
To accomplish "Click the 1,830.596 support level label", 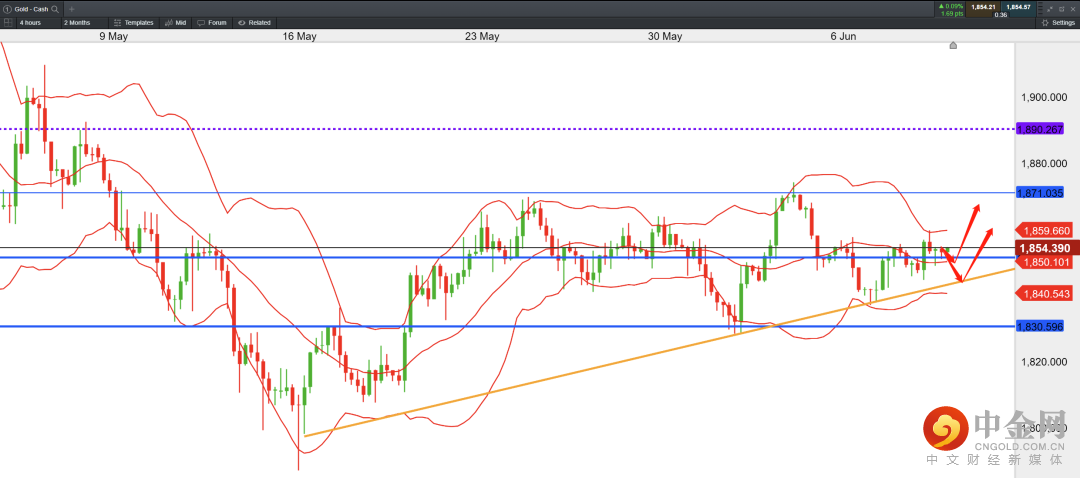I will pos(1040,326).
